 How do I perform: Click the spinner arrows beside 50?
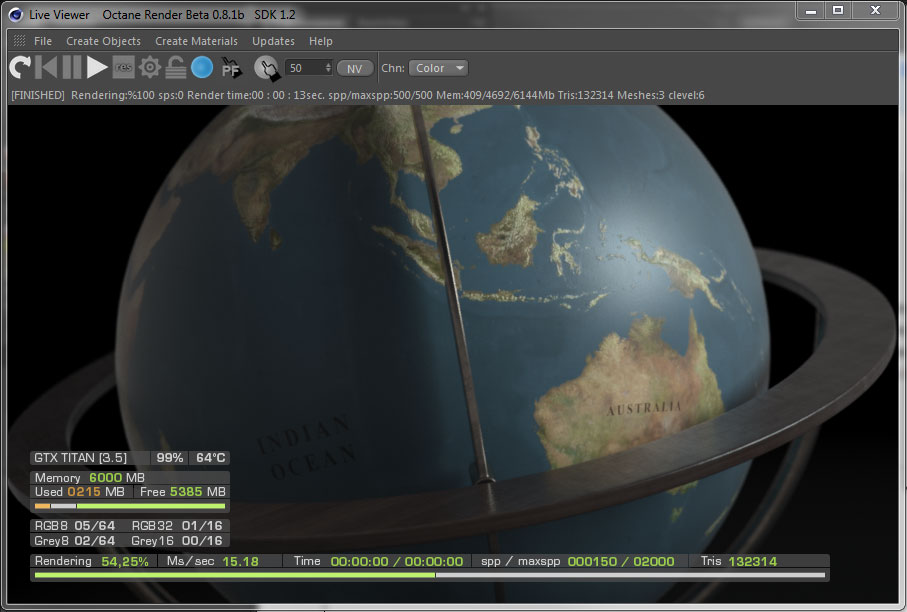point(328,68)
